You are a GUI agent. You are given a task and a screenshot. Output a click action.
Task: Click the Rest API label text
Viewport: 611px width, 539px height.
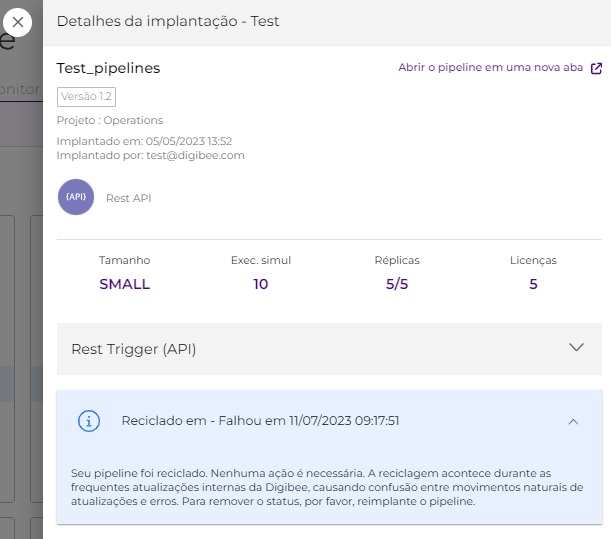(x=128, y=198)
